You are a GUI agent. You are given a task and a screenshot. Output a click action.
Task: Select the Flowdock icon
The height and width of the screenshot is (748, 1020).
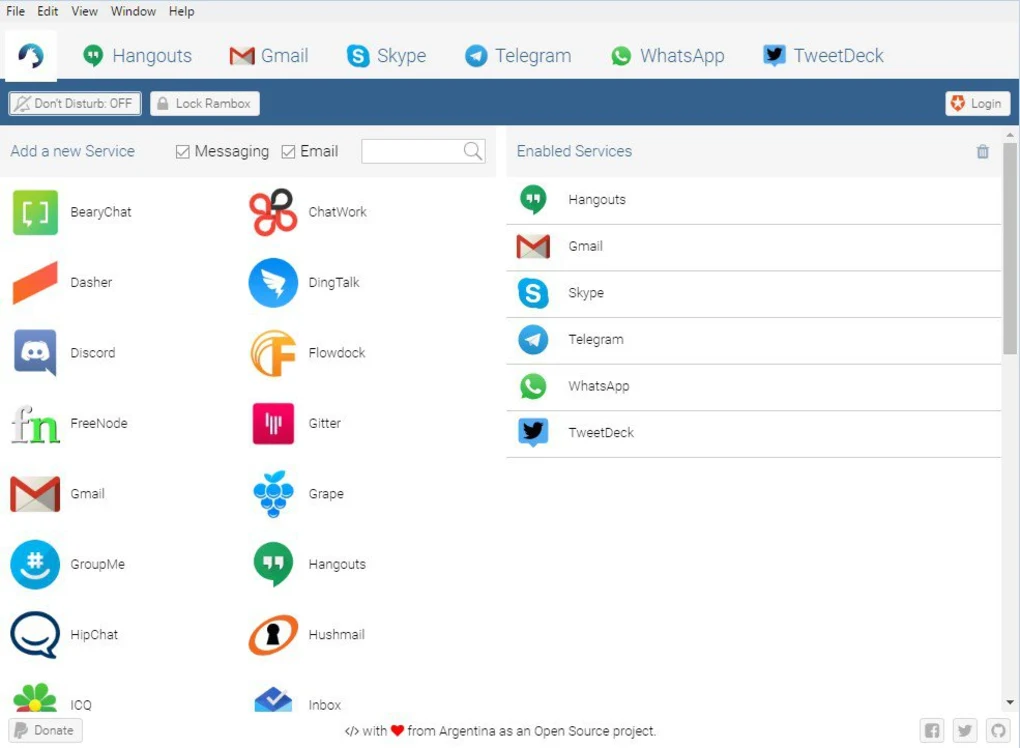point(273,353)
